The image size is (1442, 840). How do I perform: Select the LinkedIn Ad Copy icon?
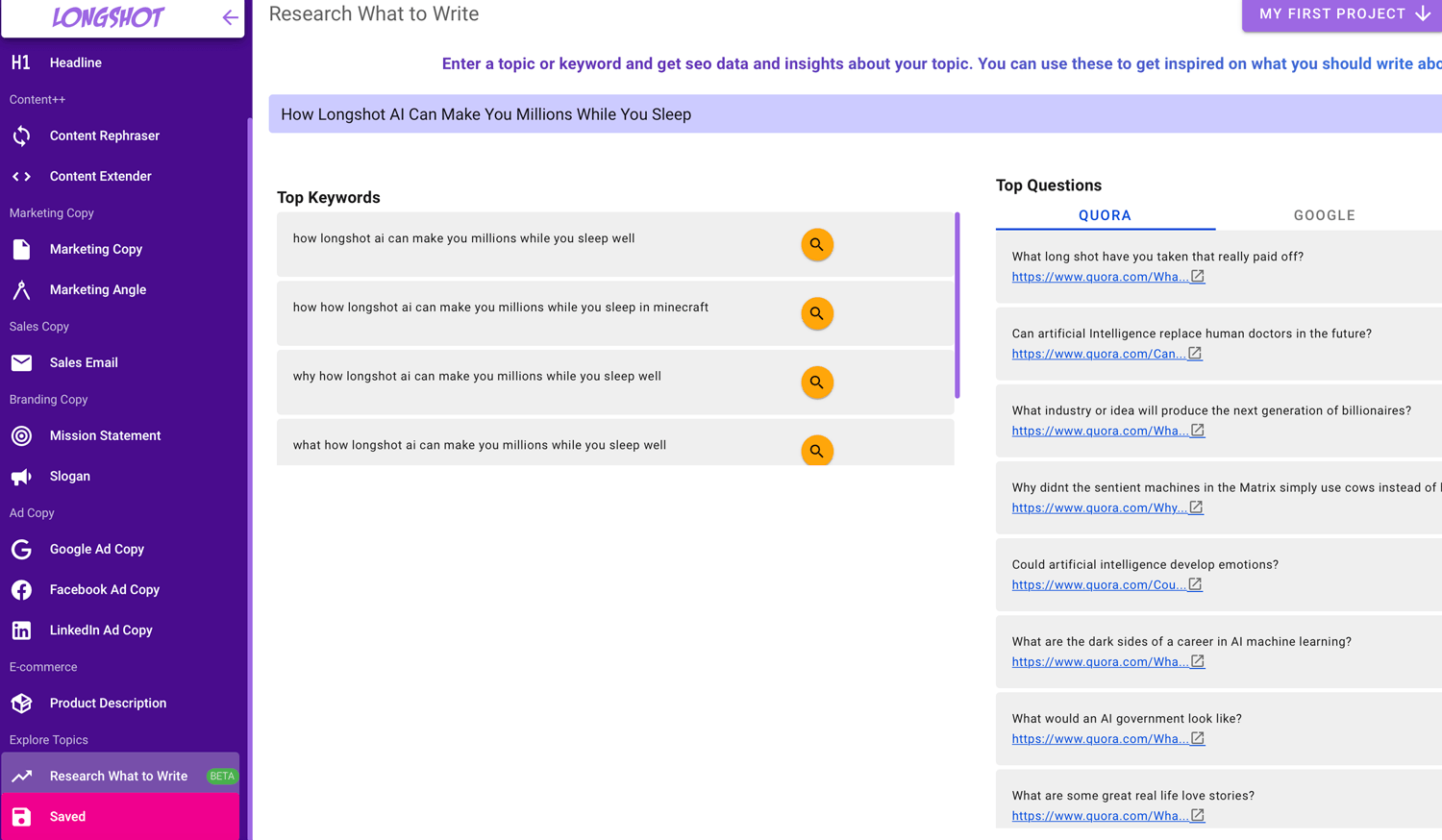[x=21, y=630]
